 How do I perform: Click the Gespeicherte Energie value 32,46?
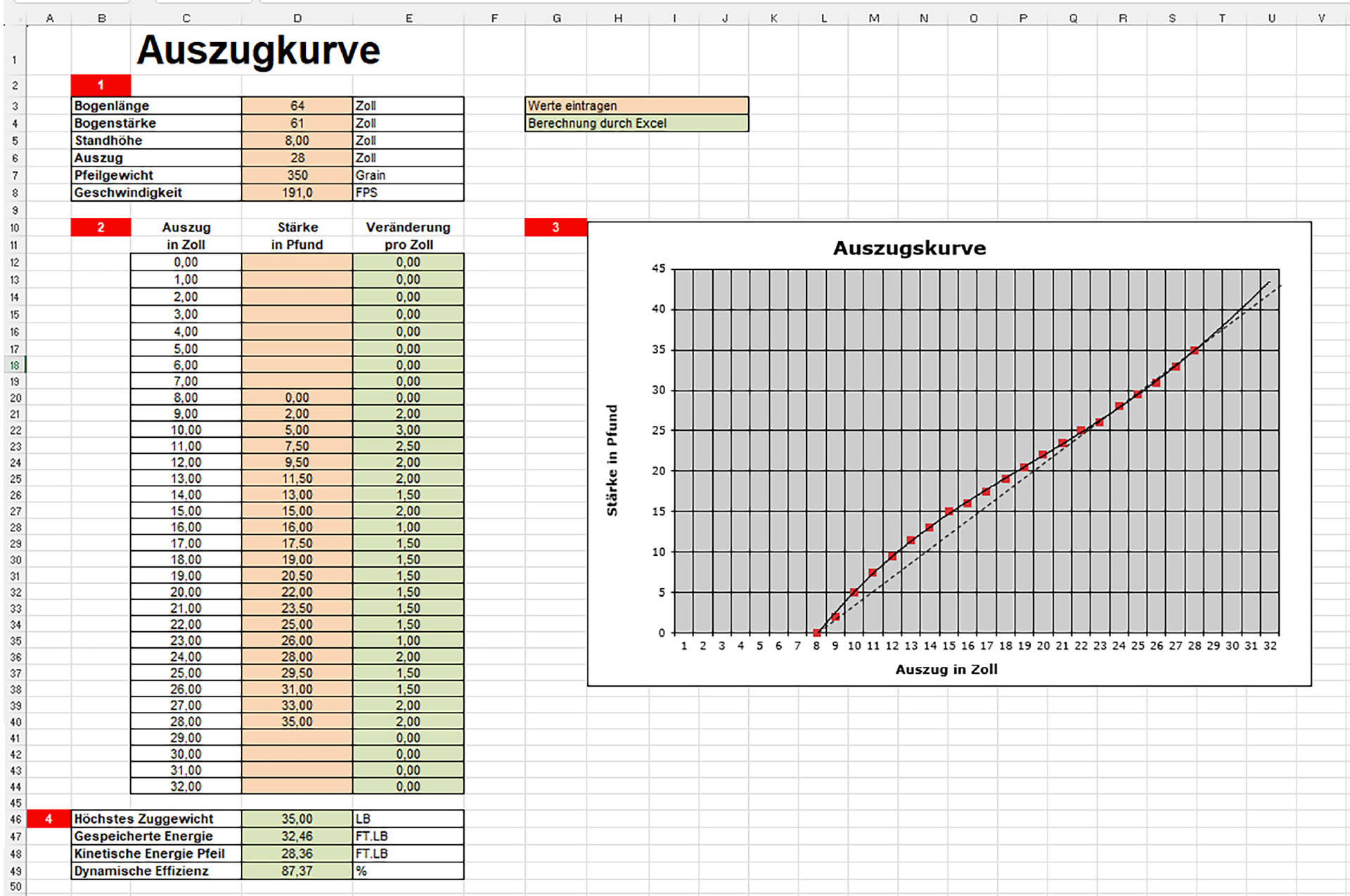[x=297, y=836]
